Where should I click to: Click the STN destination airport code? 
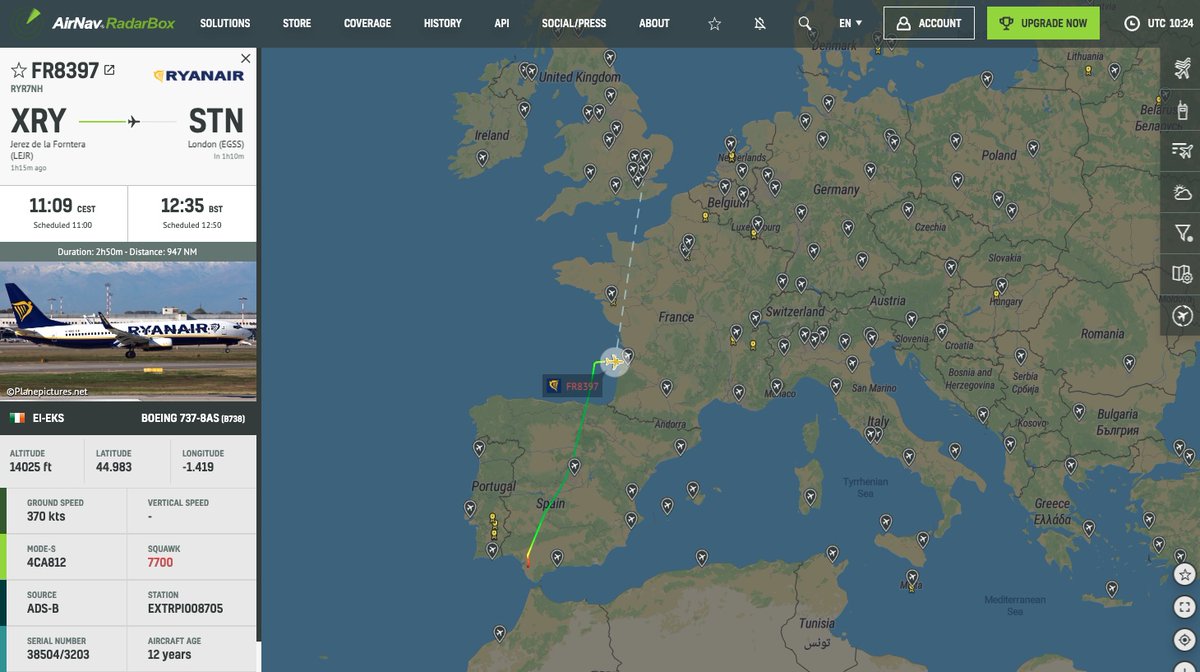pyautogui.click(x=217, y=121)
